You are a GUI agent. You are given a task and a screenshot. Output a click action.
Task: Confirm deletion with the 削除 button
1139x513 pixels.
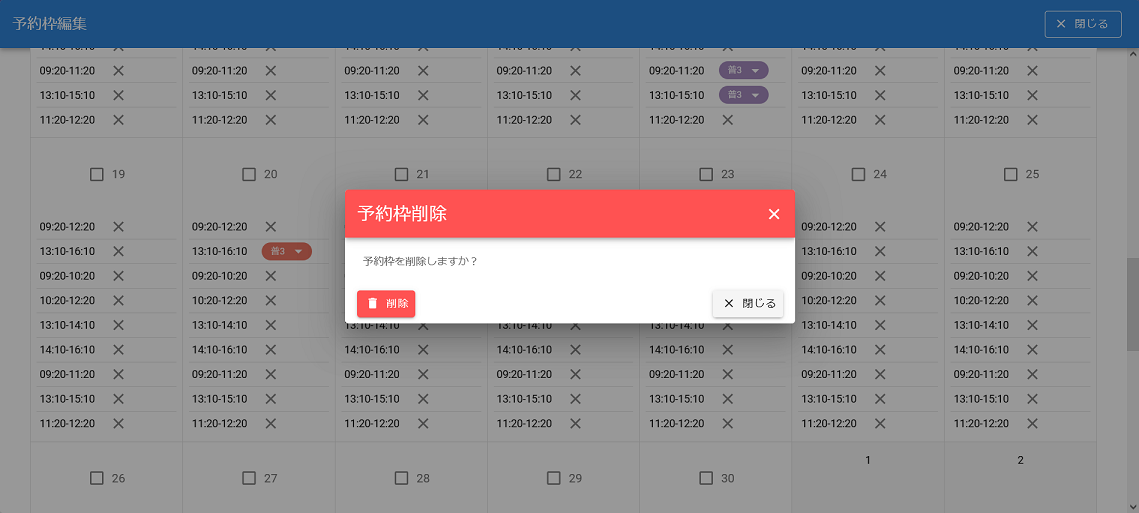386,303
